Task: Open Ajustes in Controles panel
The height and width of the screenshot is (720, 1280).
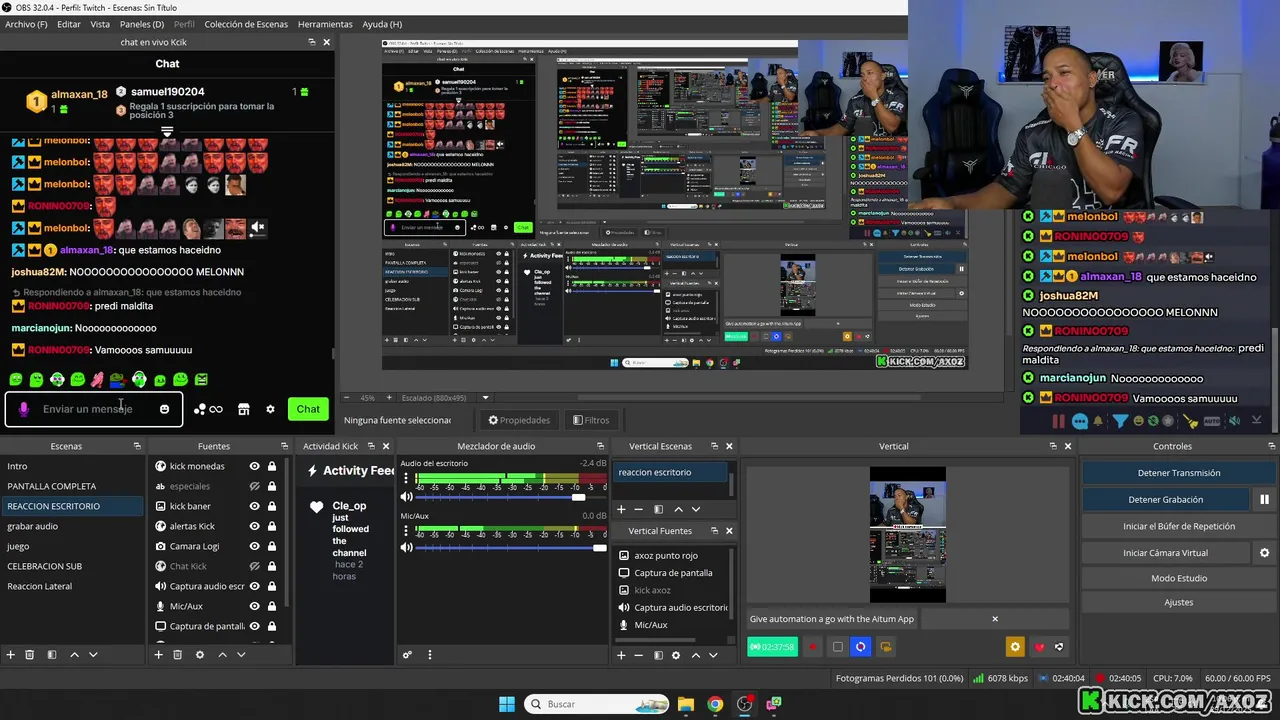Action: [x=1179, y=602]
